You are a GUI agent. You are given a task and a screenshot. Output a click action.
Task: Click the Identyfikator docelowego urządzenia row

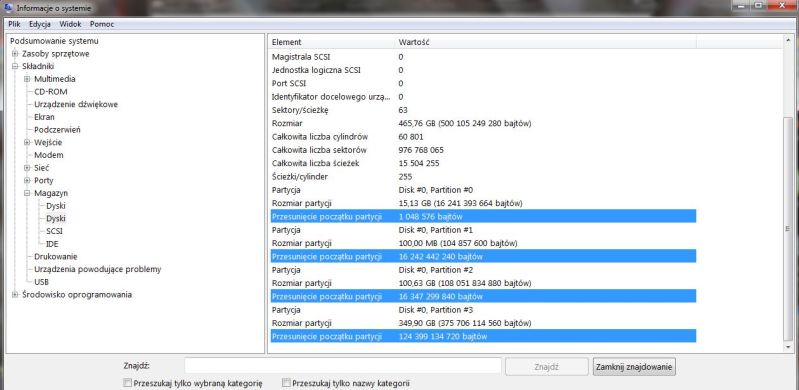pyautogui.click(x=483, y=97)
